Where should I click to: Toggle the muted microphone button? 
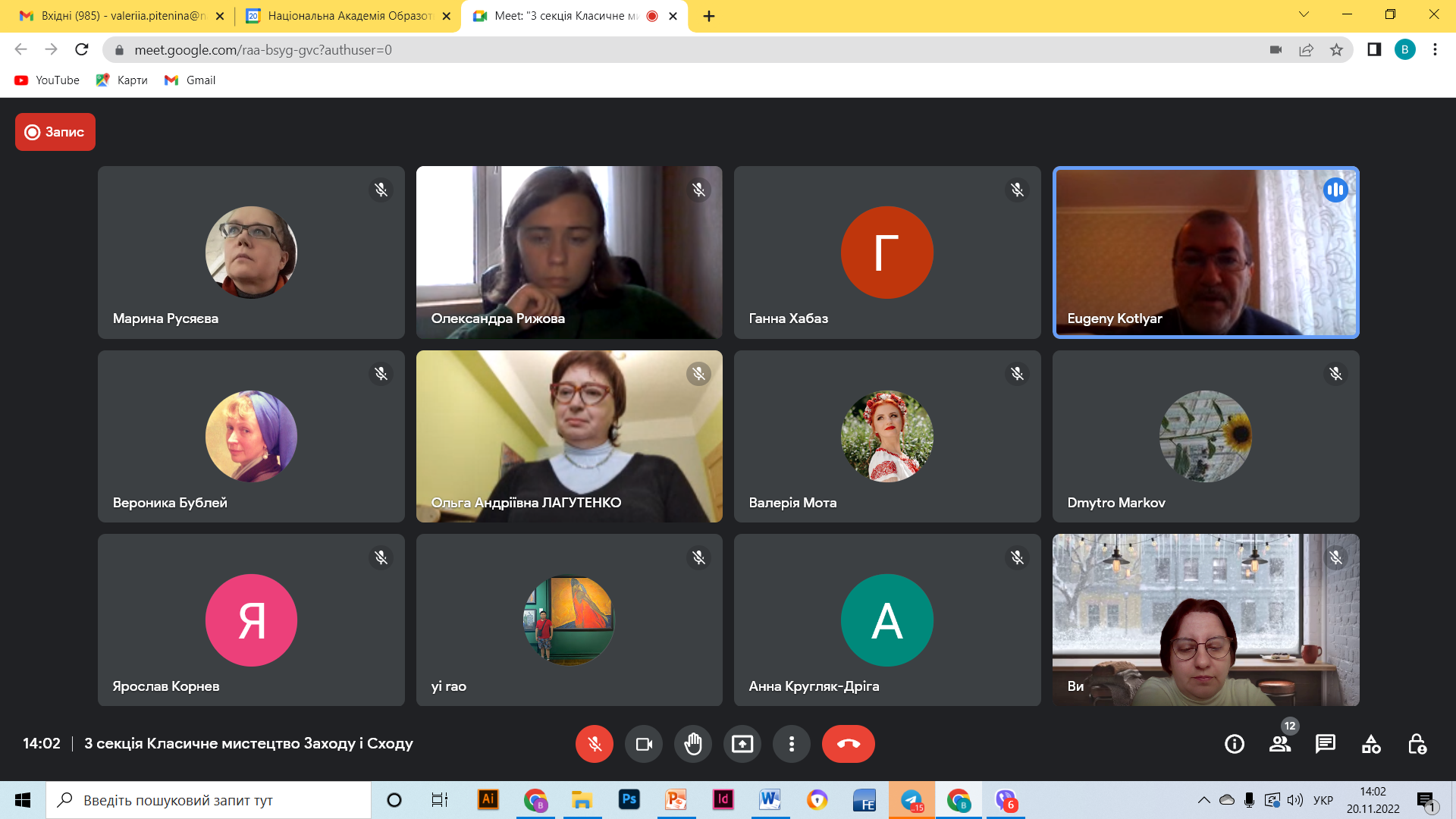click(595, 744)
